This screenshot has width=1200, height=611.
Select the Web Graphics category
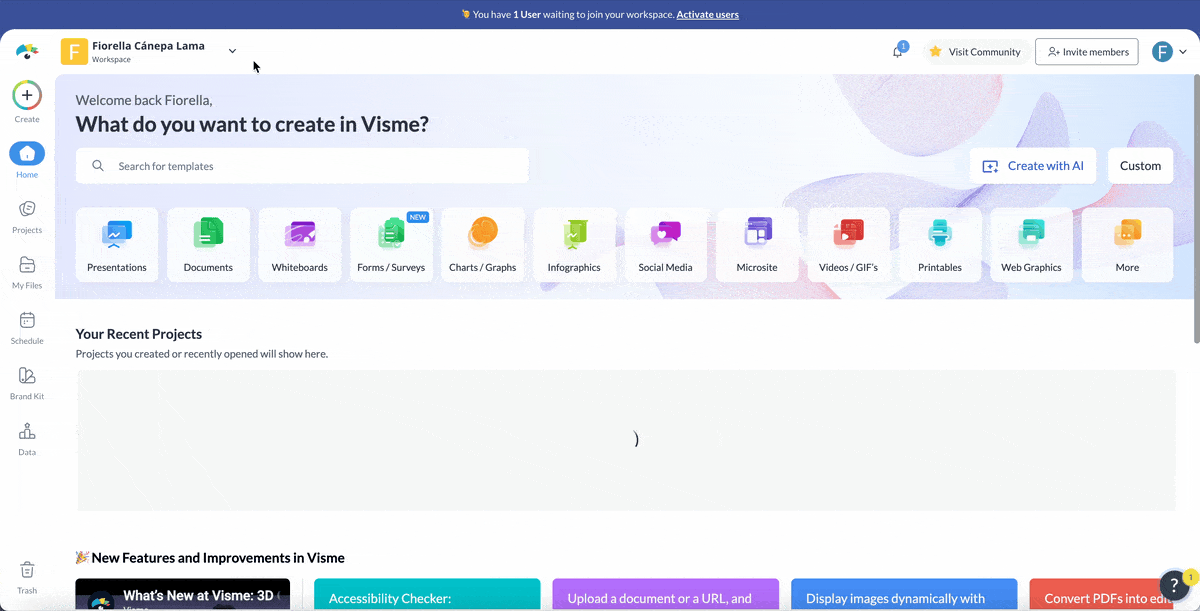1032,245
